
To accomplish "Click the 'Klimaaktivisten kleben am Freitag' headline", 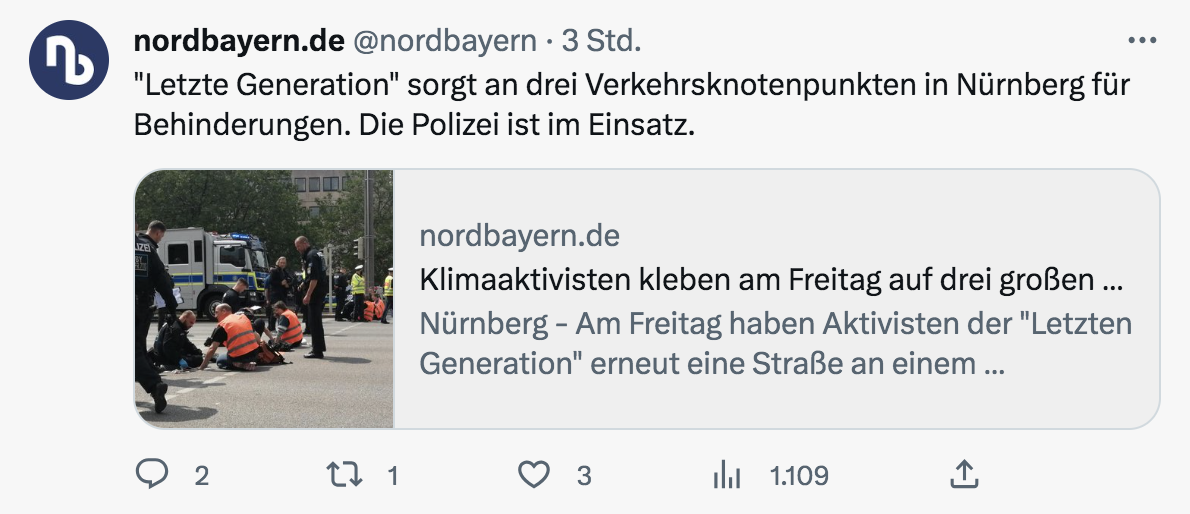I will [x=770, y=281].
